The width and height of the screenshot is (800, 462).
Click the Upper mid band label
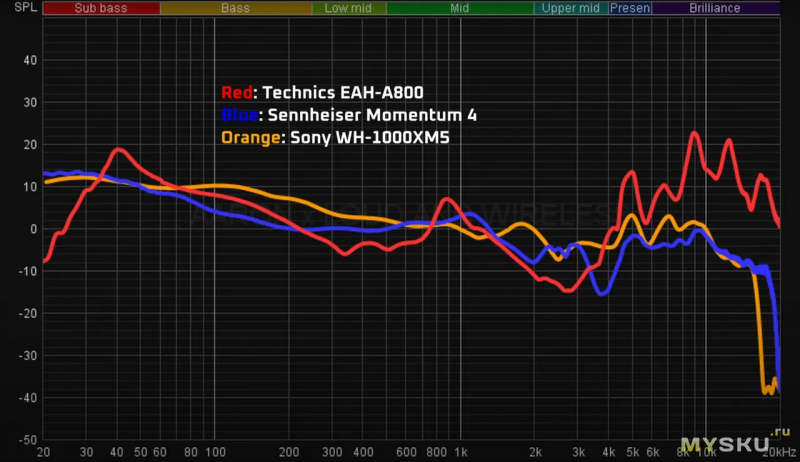pyautogui.click(x=571, y=8)
